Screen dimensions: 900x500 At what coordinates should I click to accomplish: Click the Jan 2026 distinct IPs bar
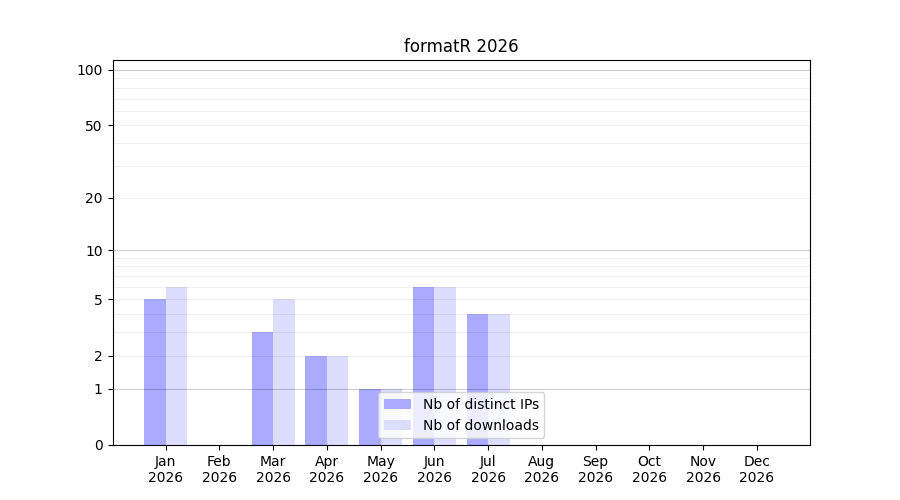point(155,372)
